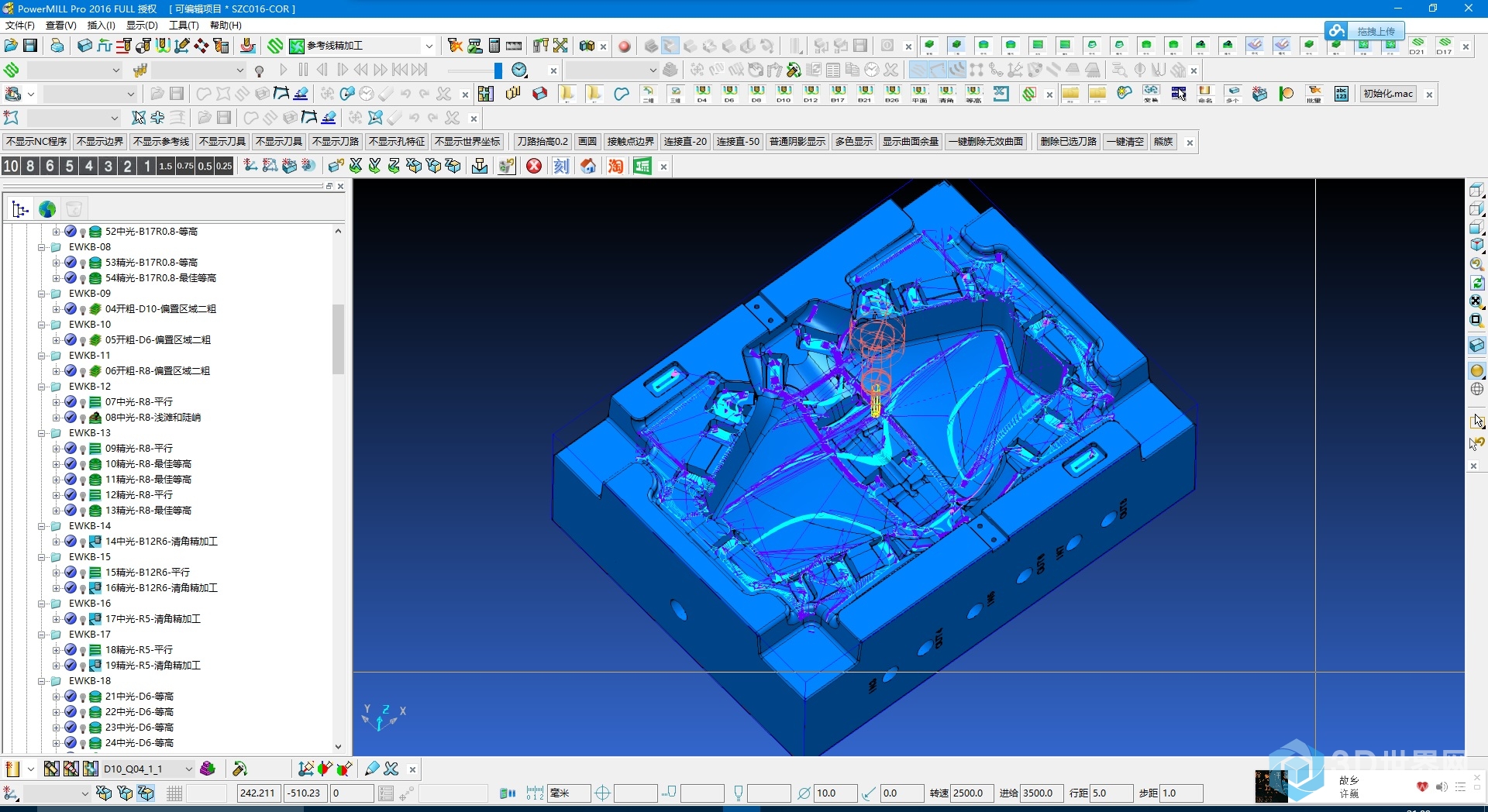This screenshot has width=1488, height=812.
Task: Toggle lightbulb of 16精光-B12R6-清角精加工 toolpath
Action: coord(83,588)
